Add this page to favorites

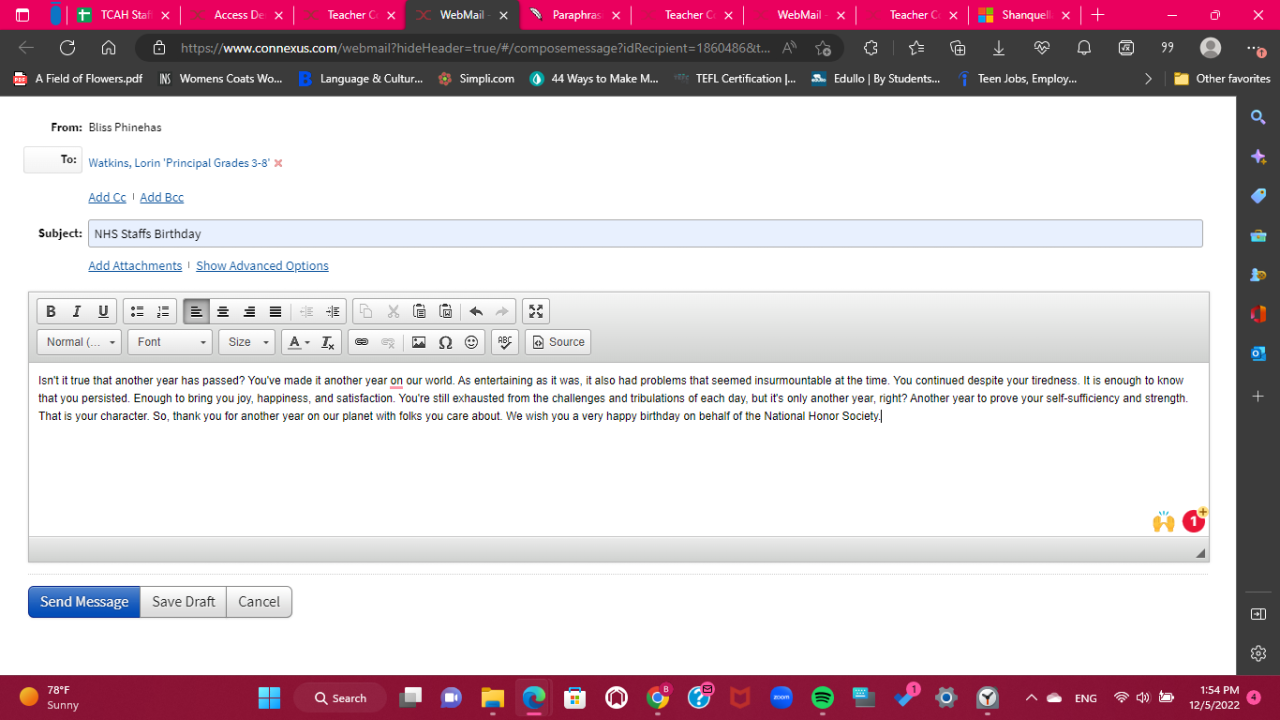tap(823, 48)
